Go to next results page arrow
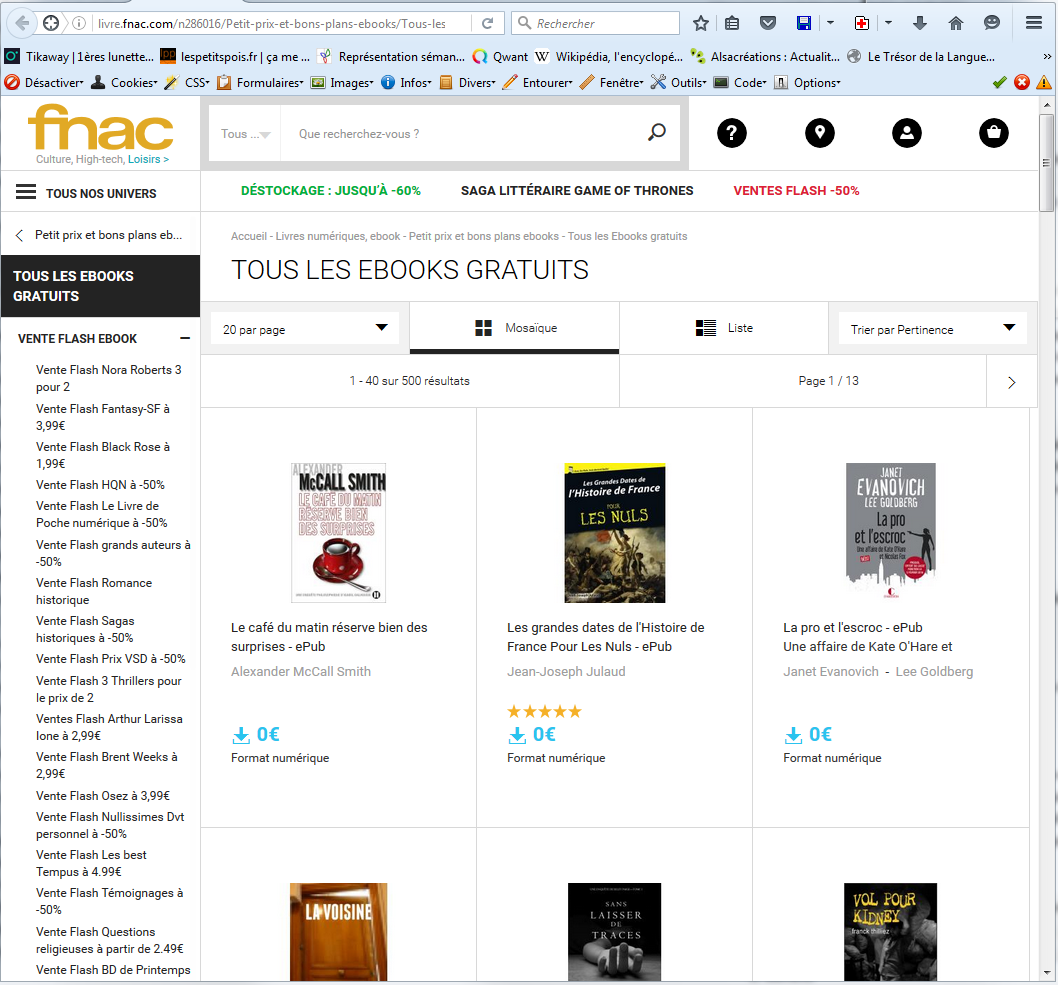Screen dimensions: 1058x985 (x=1011, y=381)
